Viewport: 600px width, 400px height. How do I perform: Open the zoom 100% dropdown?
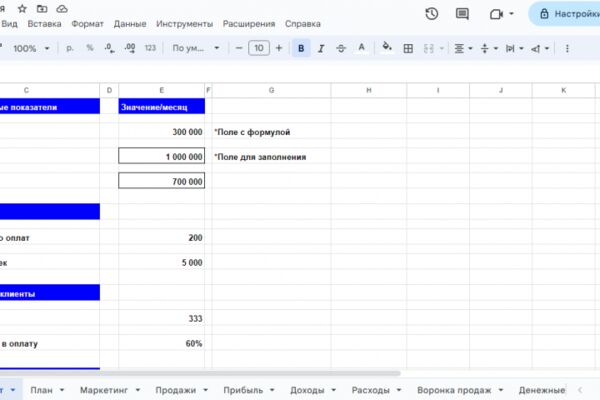[31, 48]
